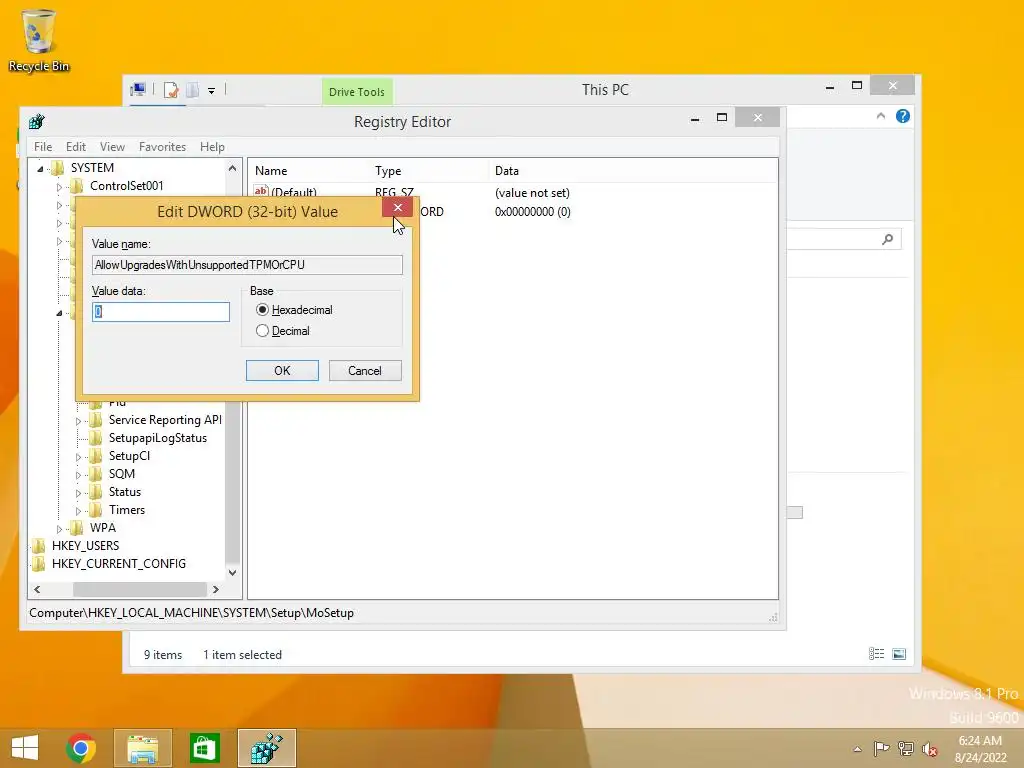
Task: Click the Value data input field
Action: pos(161,312)
